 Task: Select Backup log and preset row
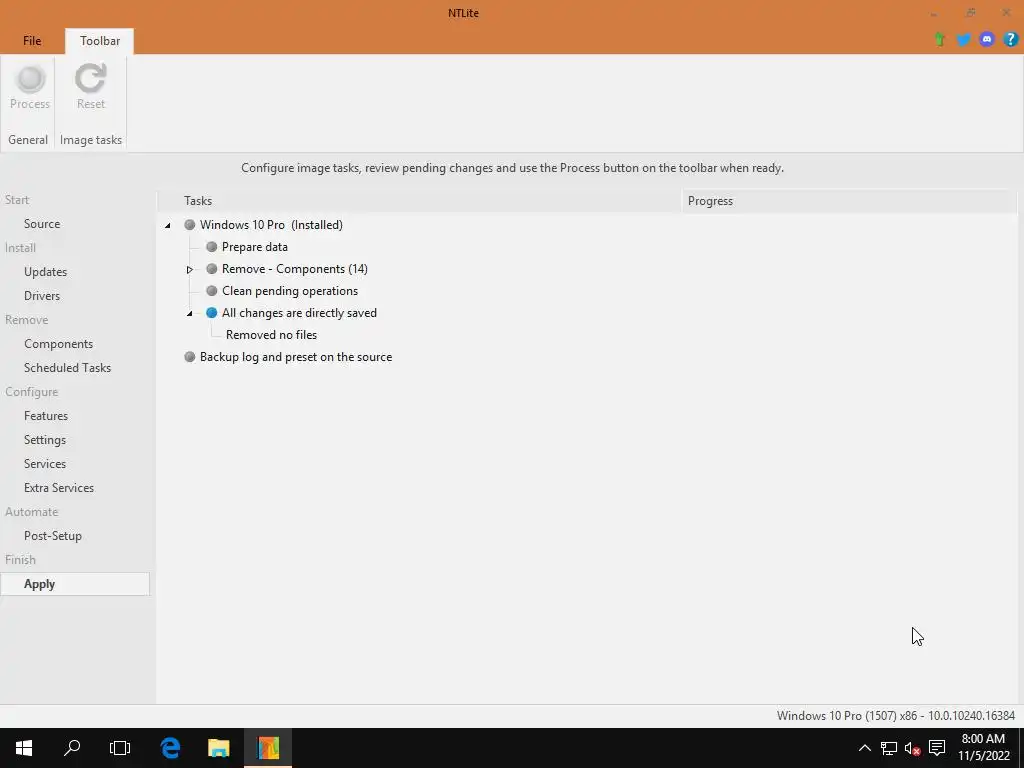tap(296, 357)
